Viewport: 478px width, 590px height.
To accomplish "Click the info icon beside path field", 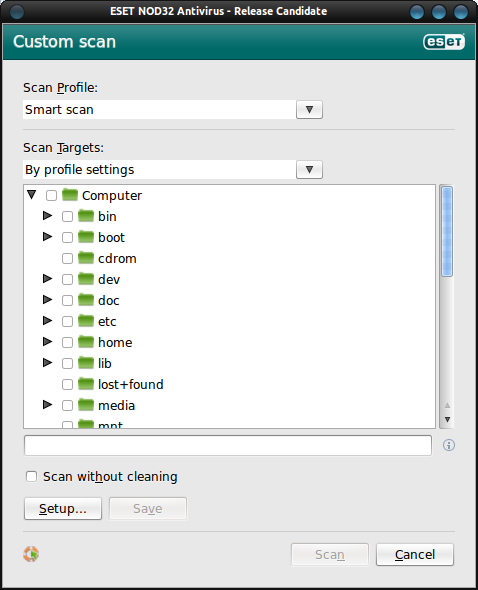I will [x=449, y=445].
